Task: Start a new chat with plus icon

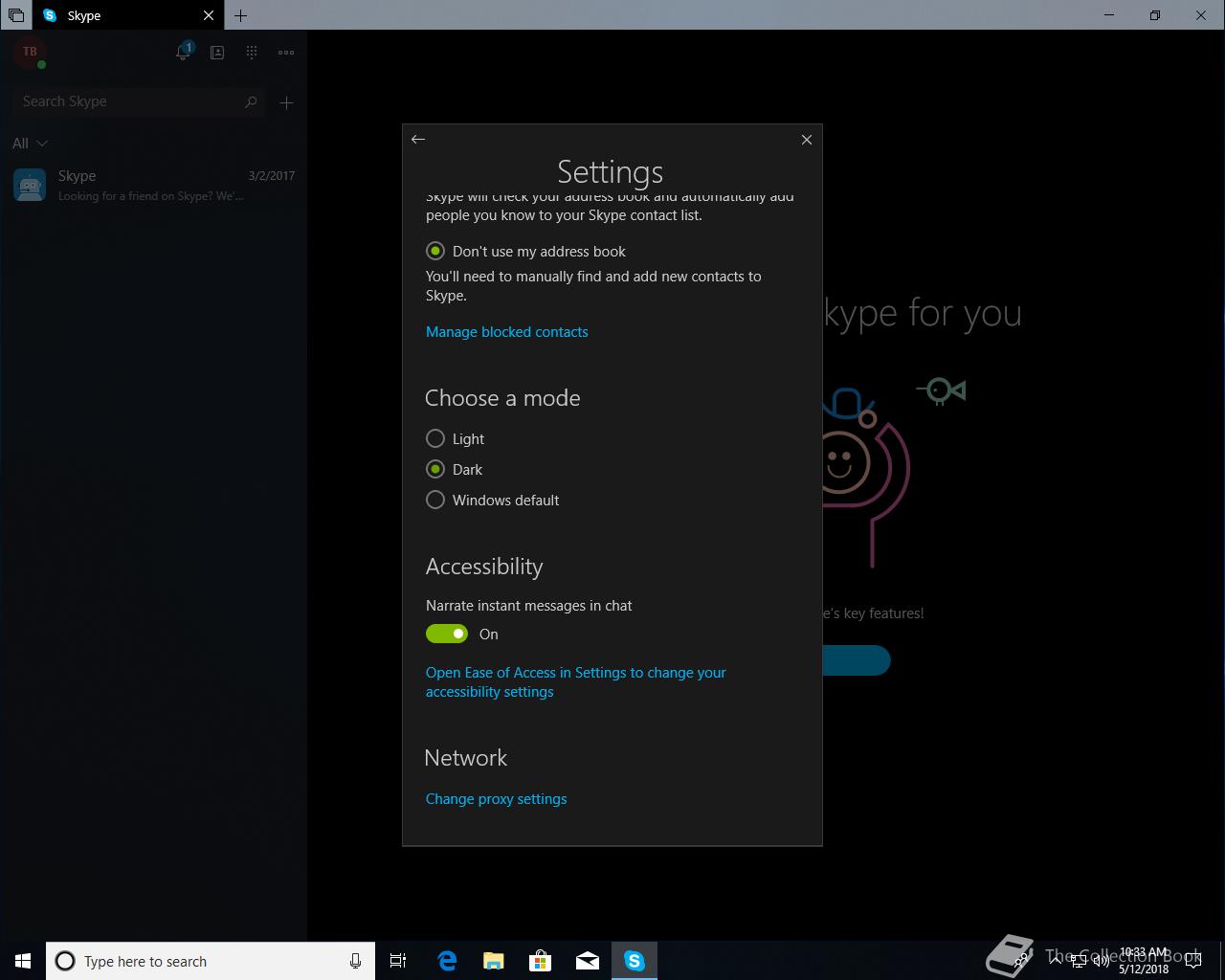Action: (286, 102)
